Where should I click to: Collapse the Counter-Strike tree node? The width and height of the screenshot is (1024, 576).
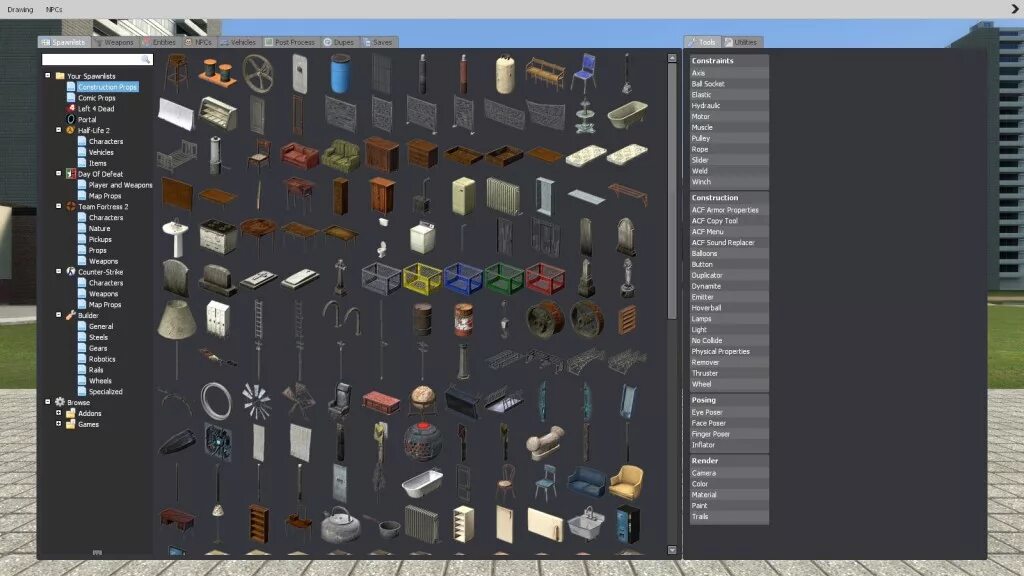(x=59, y=272)
